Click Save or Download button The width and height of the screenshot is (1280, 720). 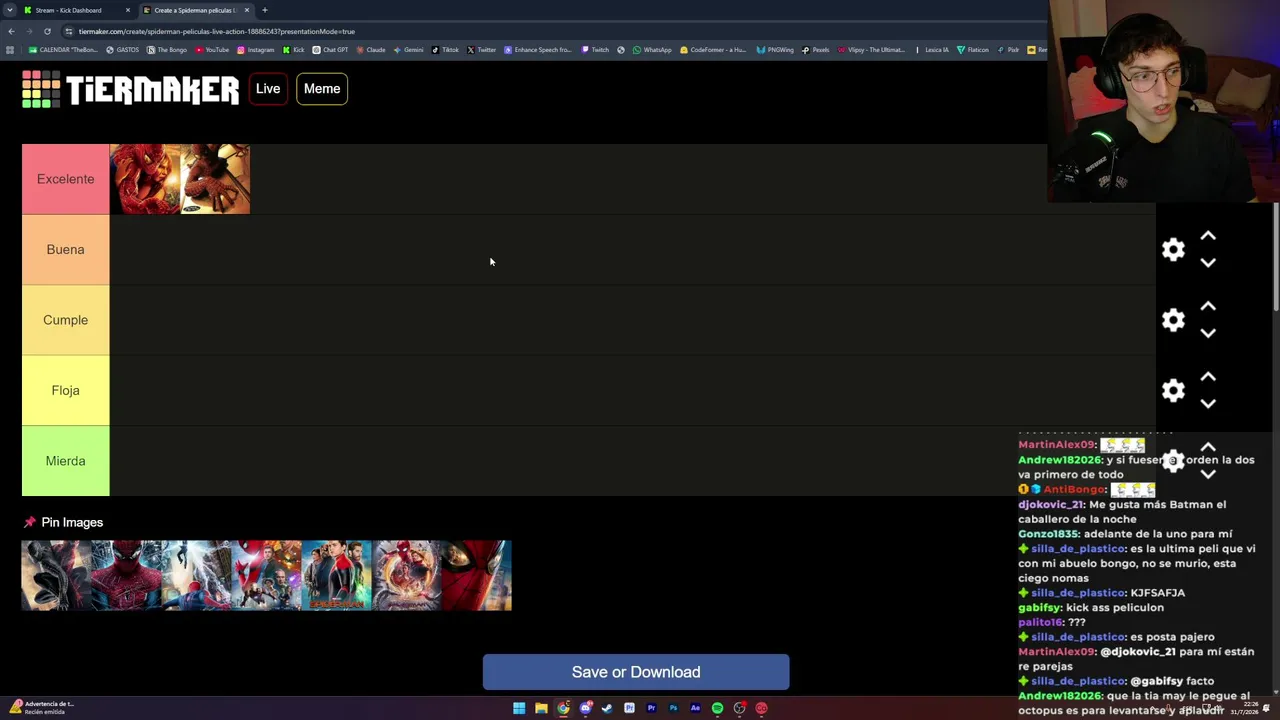[636, 672]
